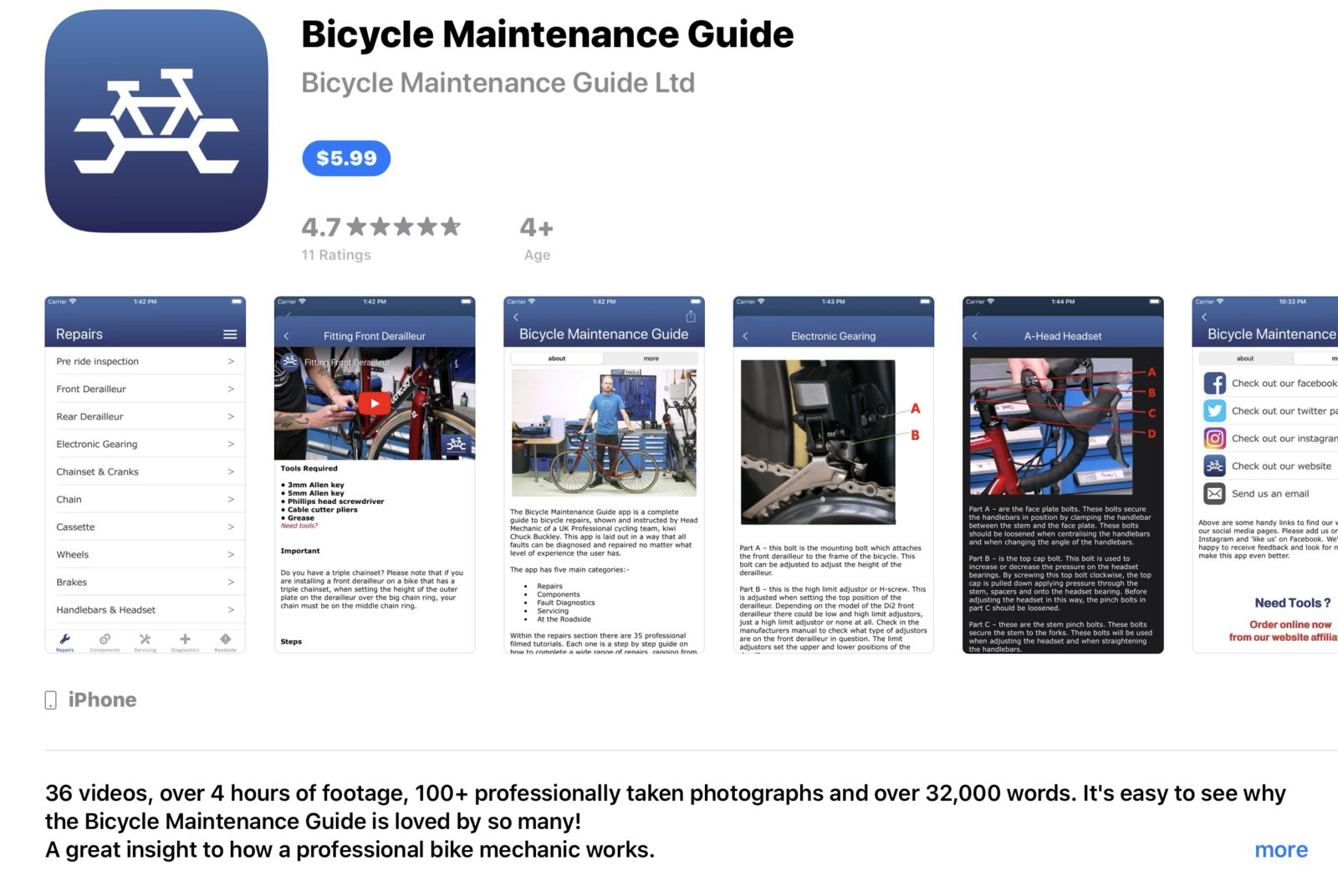Click the Twitter icon in the links list
Image resolution: width=1338 pixels, height=896 pixels.
[1214, 410]
